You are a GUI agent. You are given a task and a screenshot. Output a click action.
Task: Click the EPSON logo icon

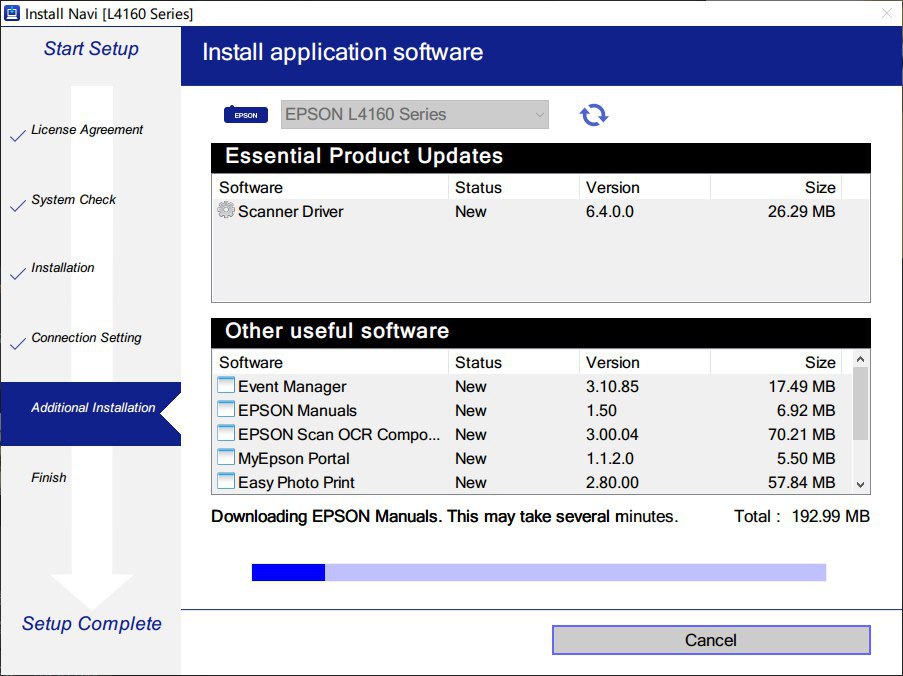click(245, 115)
